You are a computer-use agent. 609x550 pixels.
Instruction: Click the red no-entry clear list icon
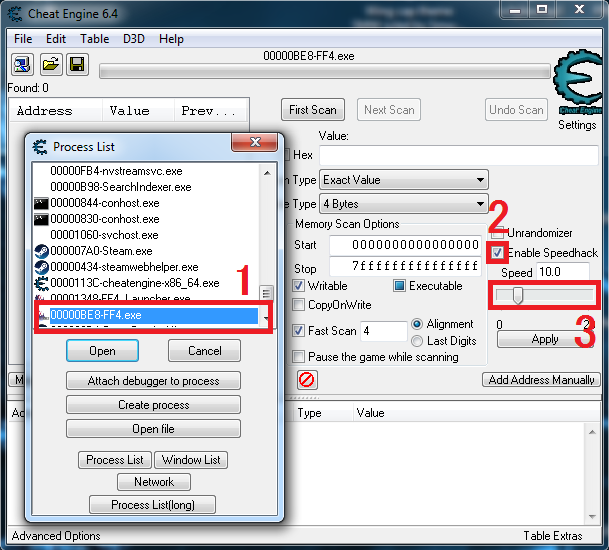point(307,379)
